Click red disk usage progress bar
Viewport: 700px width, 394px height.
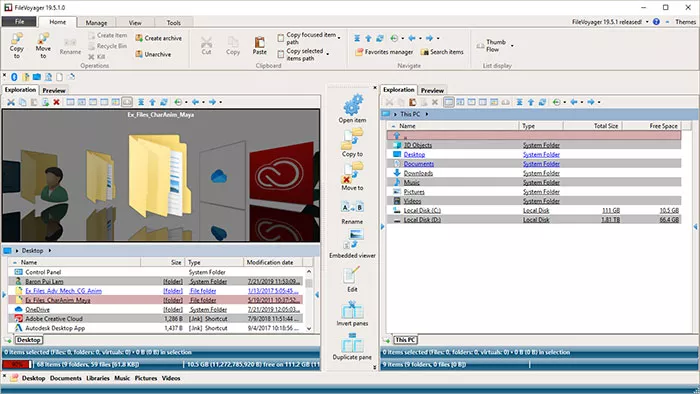click(17, 365)
